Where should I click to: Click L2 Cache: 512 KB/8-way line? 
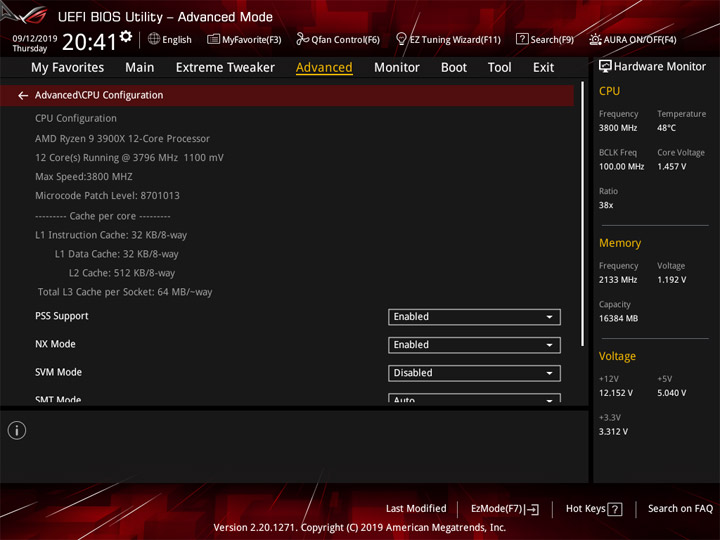[x=122, y=273]
